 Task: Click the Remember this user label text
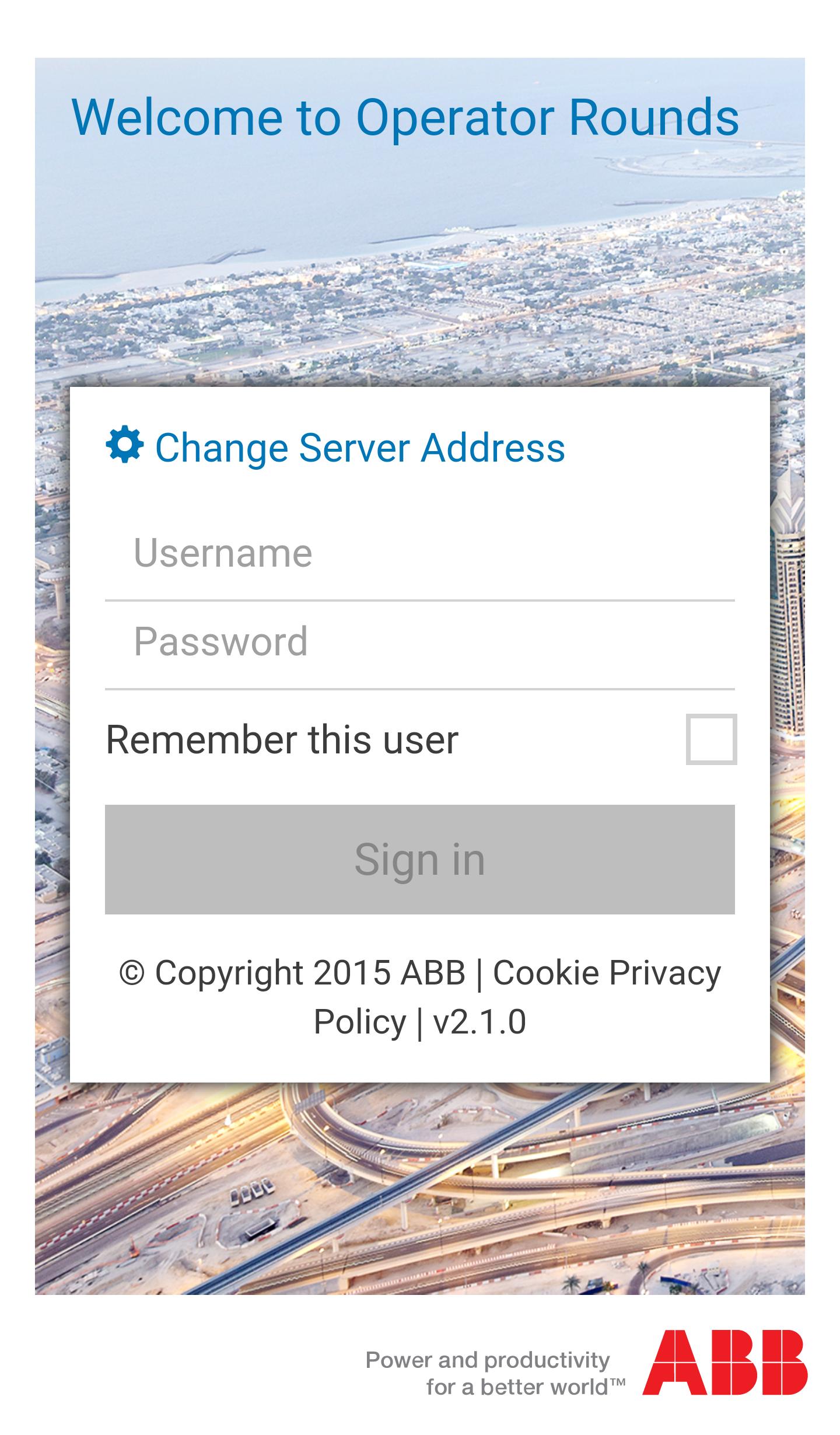[282, 739]
